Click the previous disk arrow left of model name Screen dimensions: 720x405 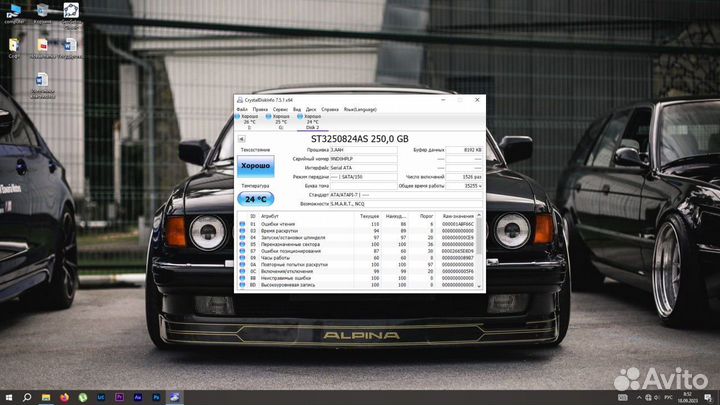[243, 138]
